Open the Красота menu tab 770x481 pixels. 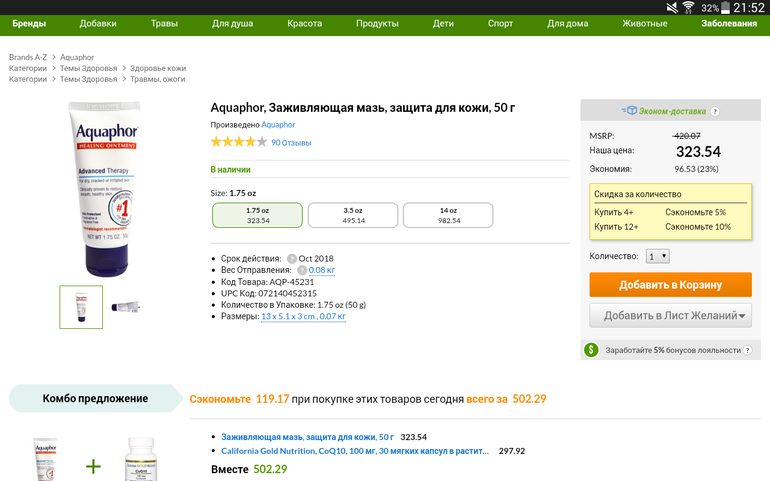click(304, 23)
